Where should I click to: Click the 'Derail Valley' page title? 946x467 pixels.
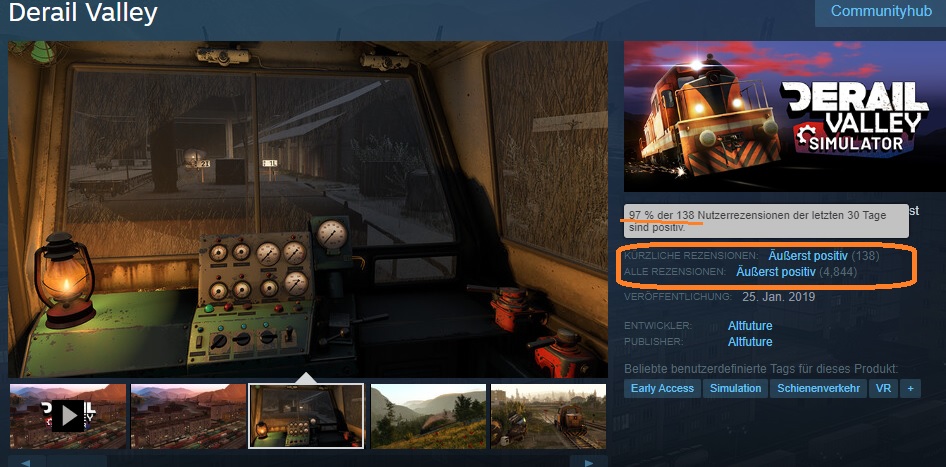[x=83, y=13]
